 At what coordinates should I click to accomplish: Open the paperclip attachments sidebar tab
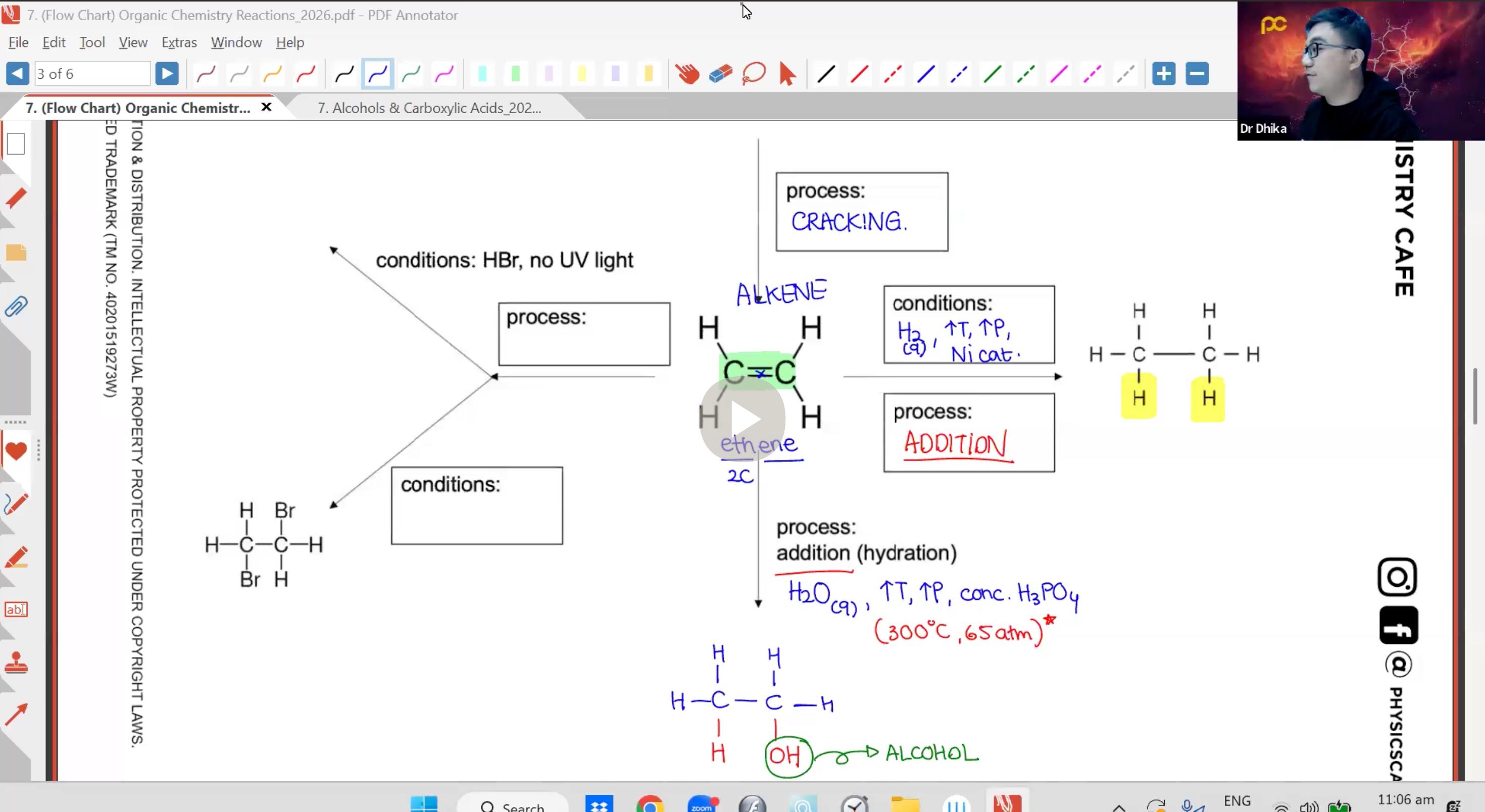click(x=16, y=307)
